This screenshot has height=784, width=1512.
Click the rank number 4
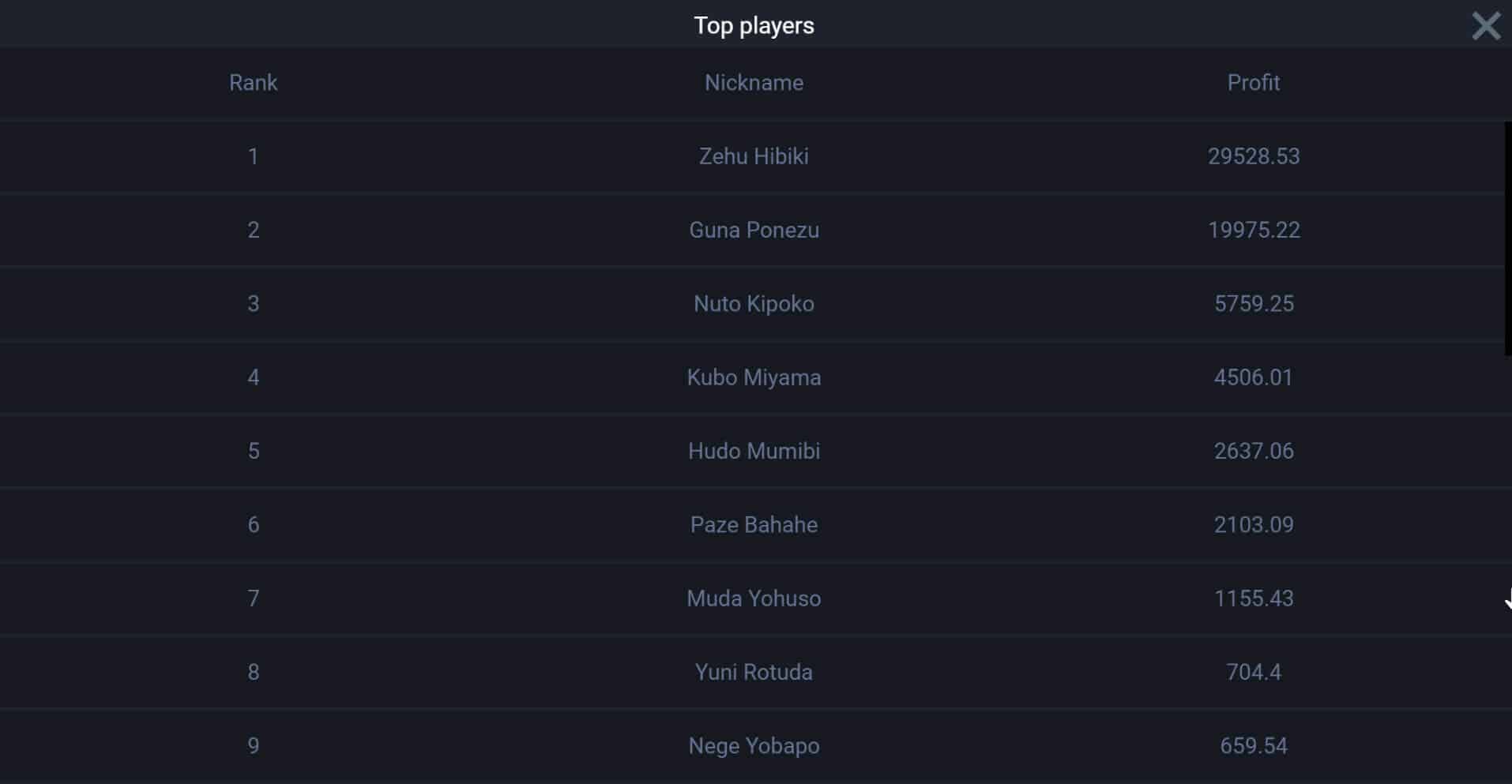point(253,377)
